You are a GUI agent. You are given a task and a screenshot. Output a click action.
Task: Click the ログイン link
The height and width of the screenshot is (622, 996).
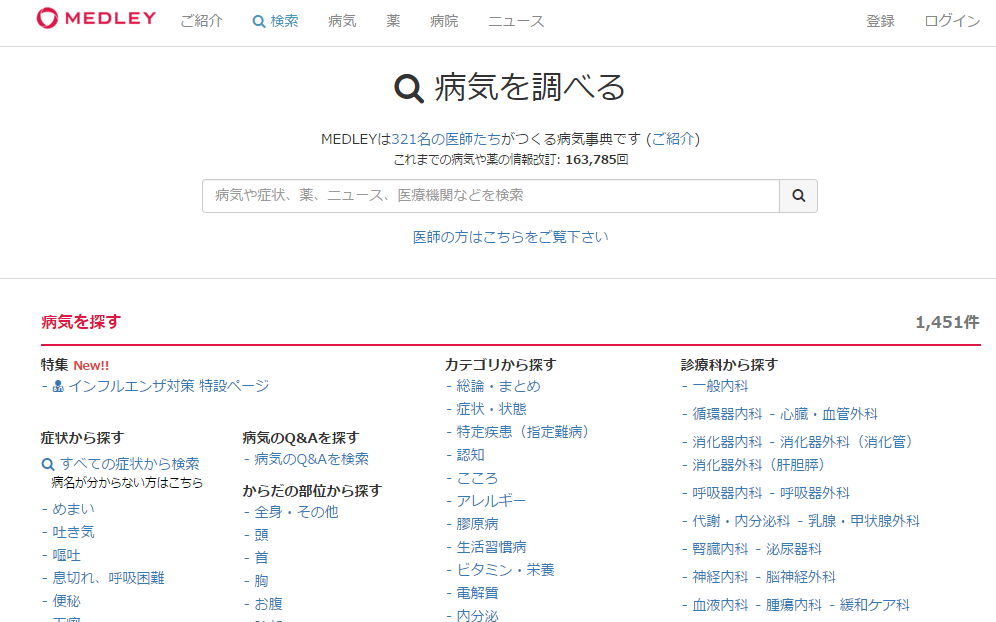952,21
